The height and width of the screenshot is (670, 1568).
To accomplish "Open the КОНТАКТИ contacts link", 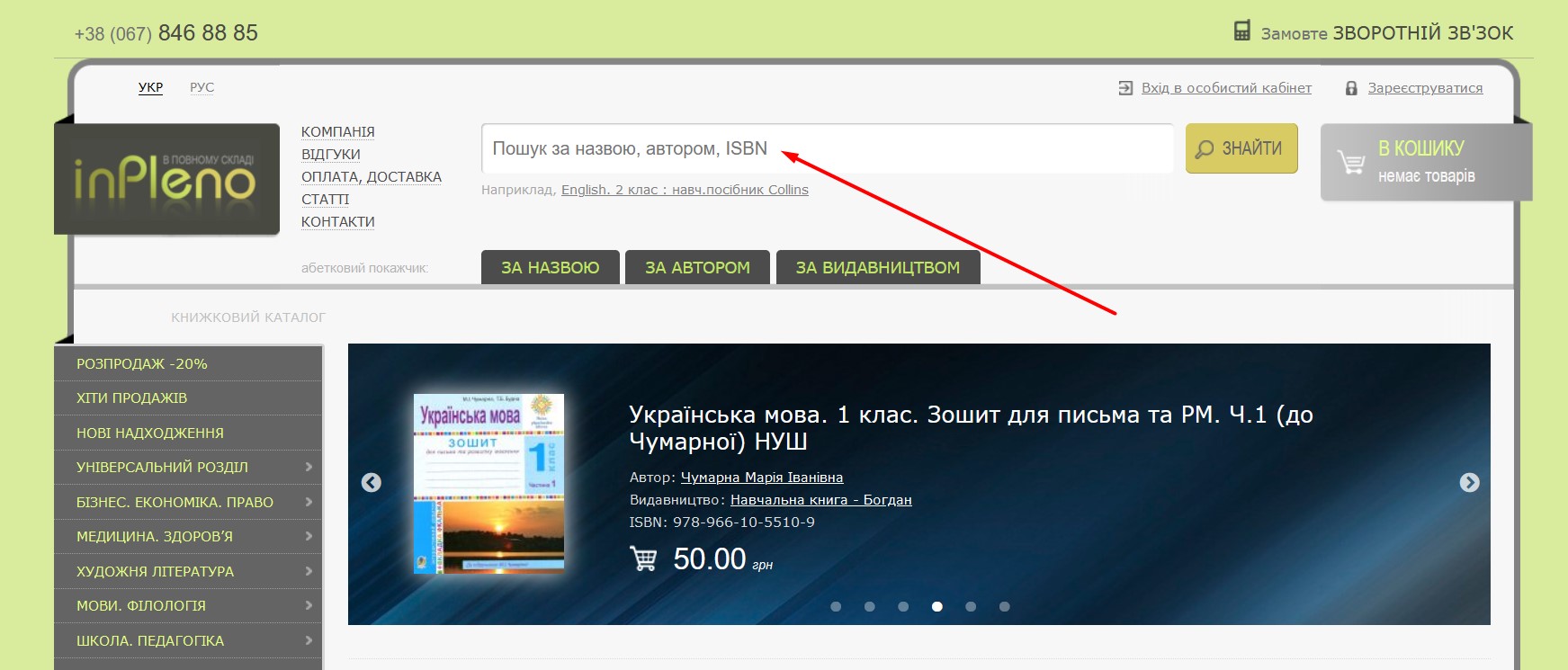I will (x=338, y=221).
